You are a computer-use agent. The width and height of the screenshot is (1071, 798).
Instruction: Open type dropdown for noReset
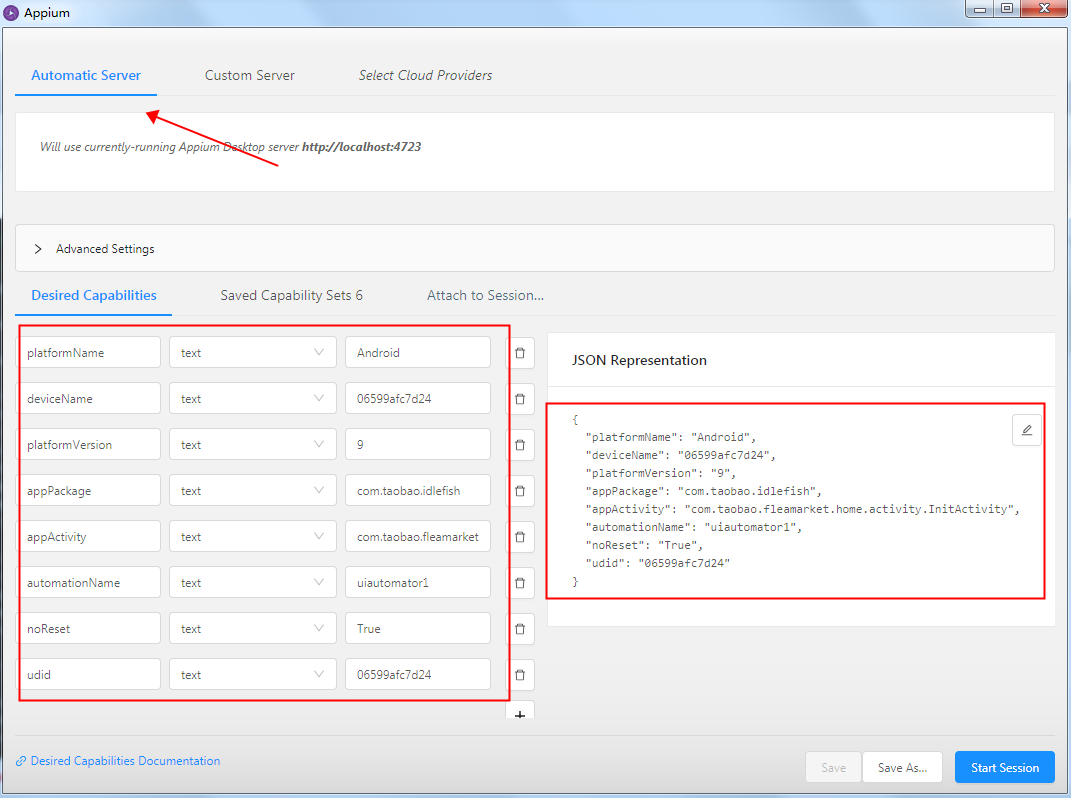[x=253, y=629]
